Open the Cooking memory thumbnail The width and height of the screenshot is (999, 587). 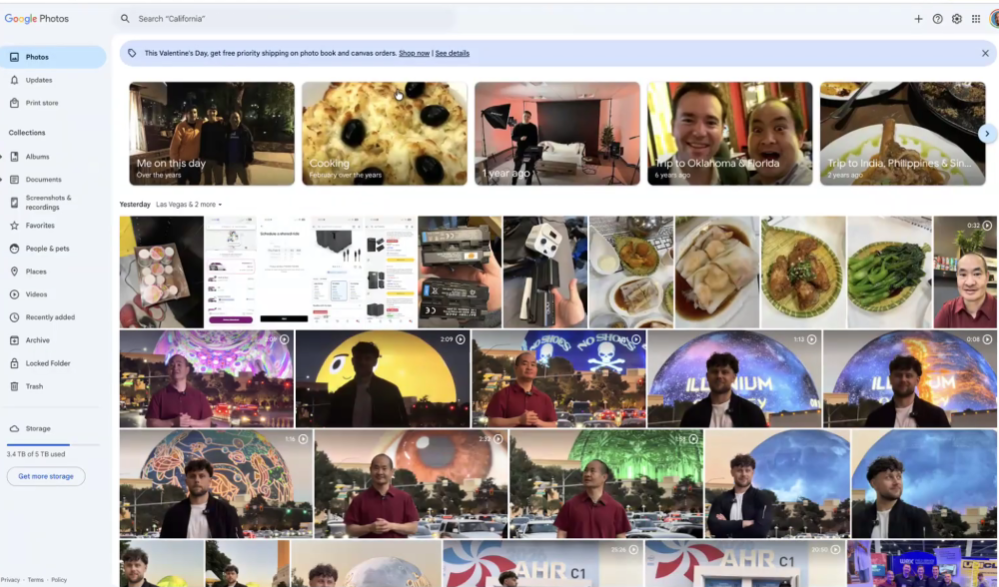point(384,133)
